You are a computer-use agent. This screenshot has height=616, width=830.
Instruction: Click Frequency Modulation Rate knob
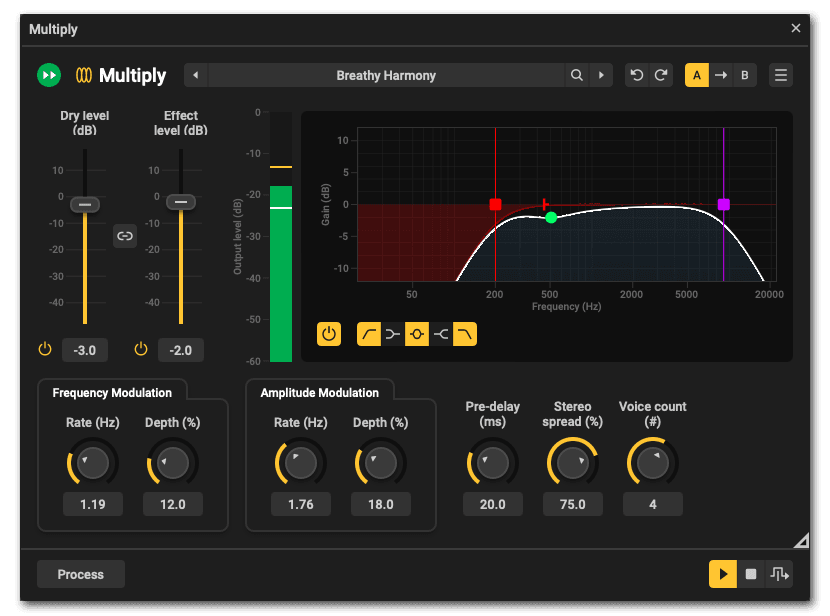93,463
